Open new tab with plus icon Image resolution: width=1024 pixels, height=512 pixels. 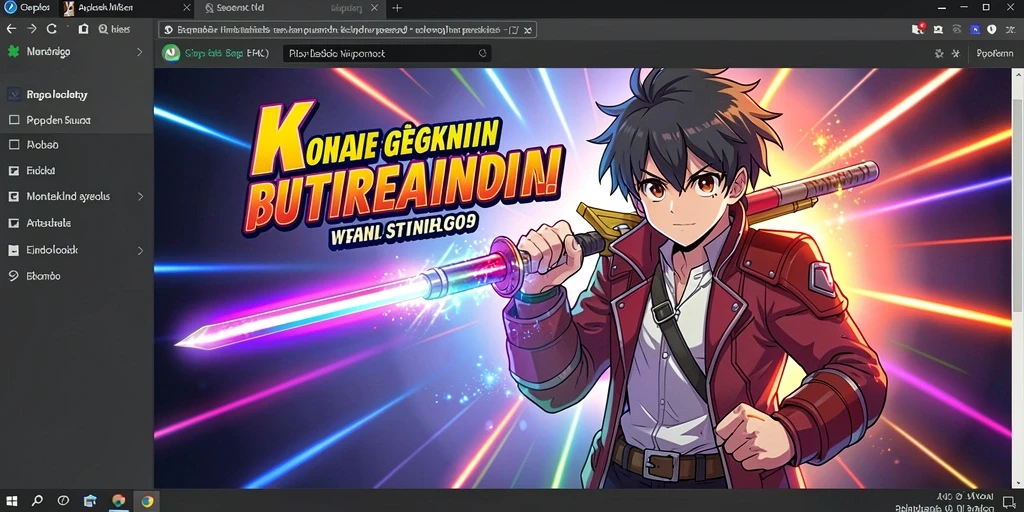tap(396, 8)
